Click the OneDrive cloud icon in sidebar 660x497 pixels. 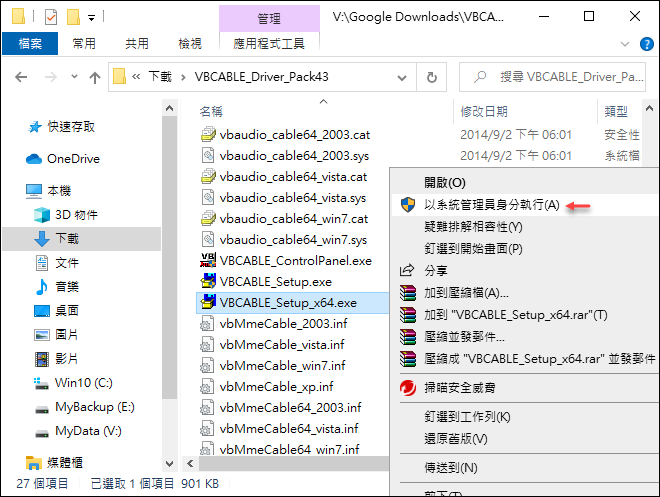[x=34, y=159]
